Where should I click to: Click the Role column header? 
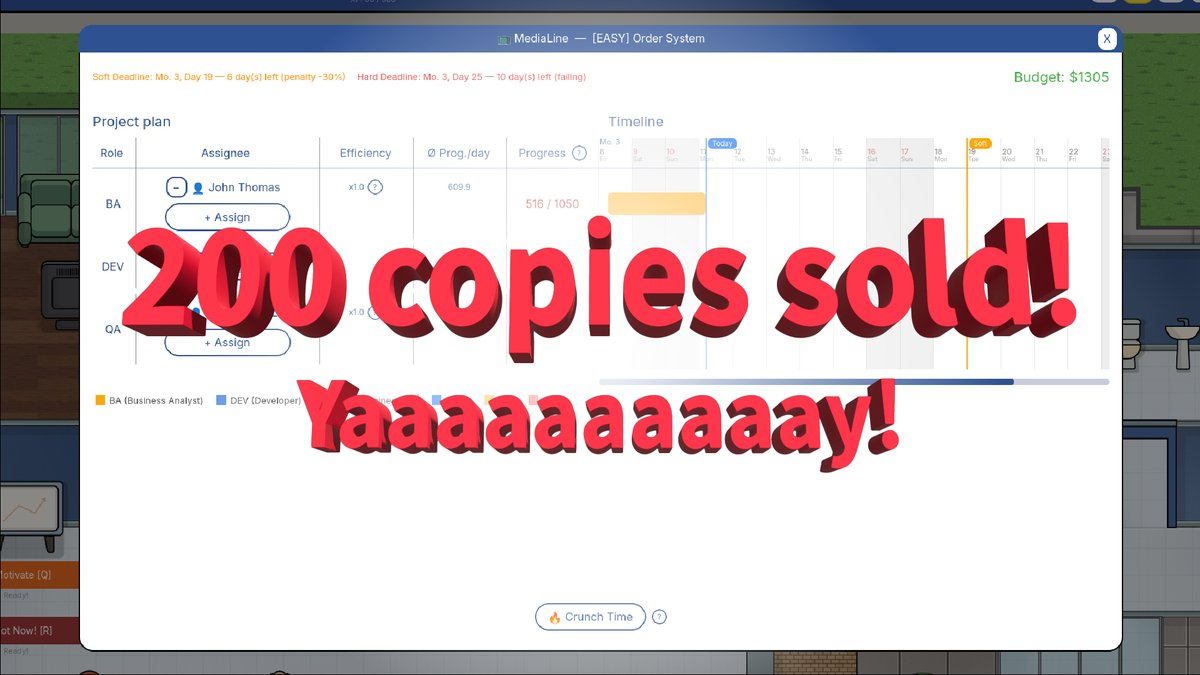112,153
